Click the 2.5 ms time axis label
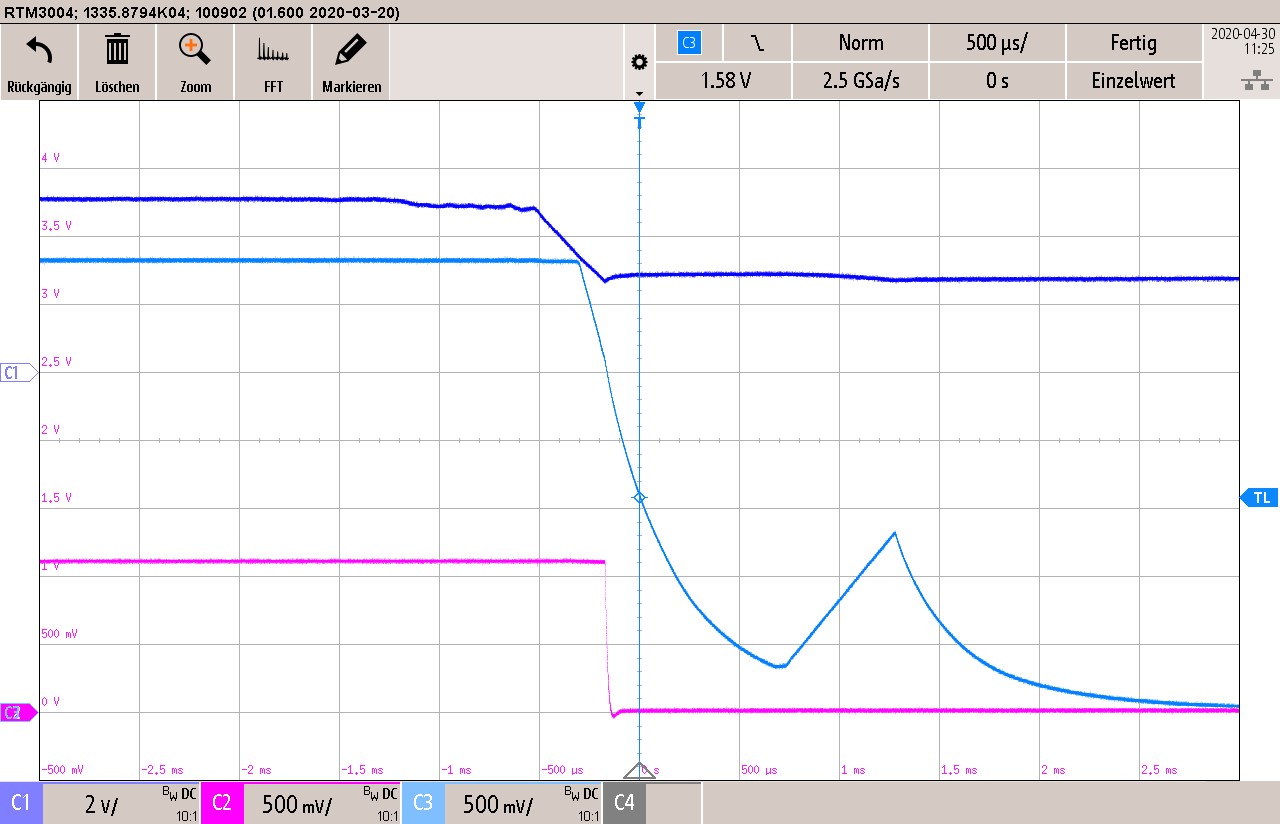The width and height of the screenshot is (1280, 824). tap(1159, 770)
